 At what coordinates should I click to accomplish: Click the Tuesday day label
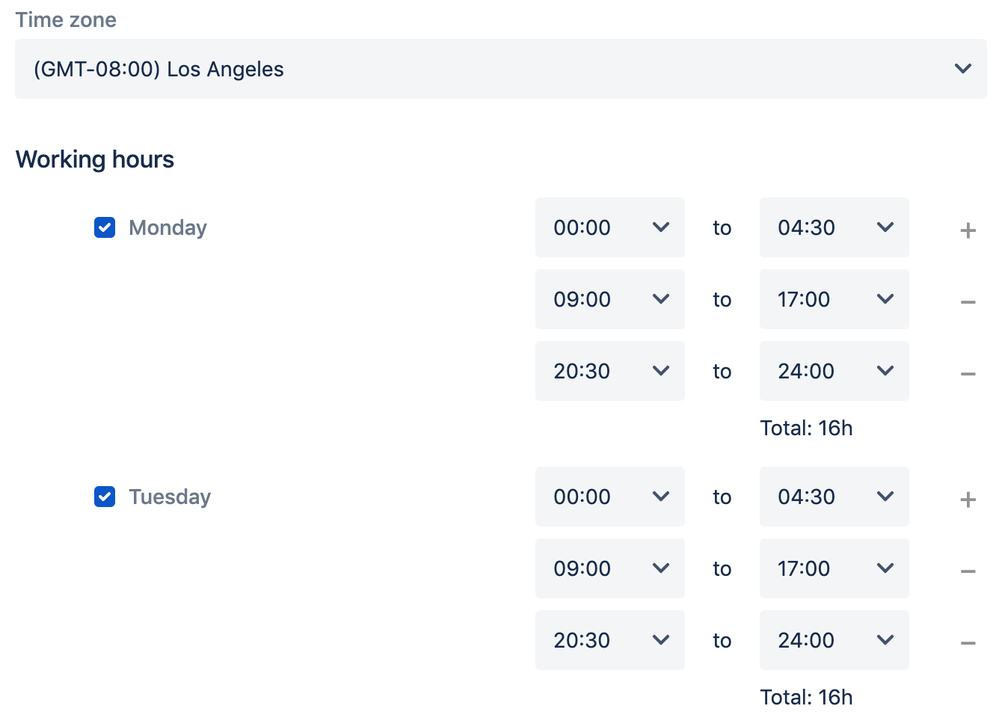(x=170, y=497)
